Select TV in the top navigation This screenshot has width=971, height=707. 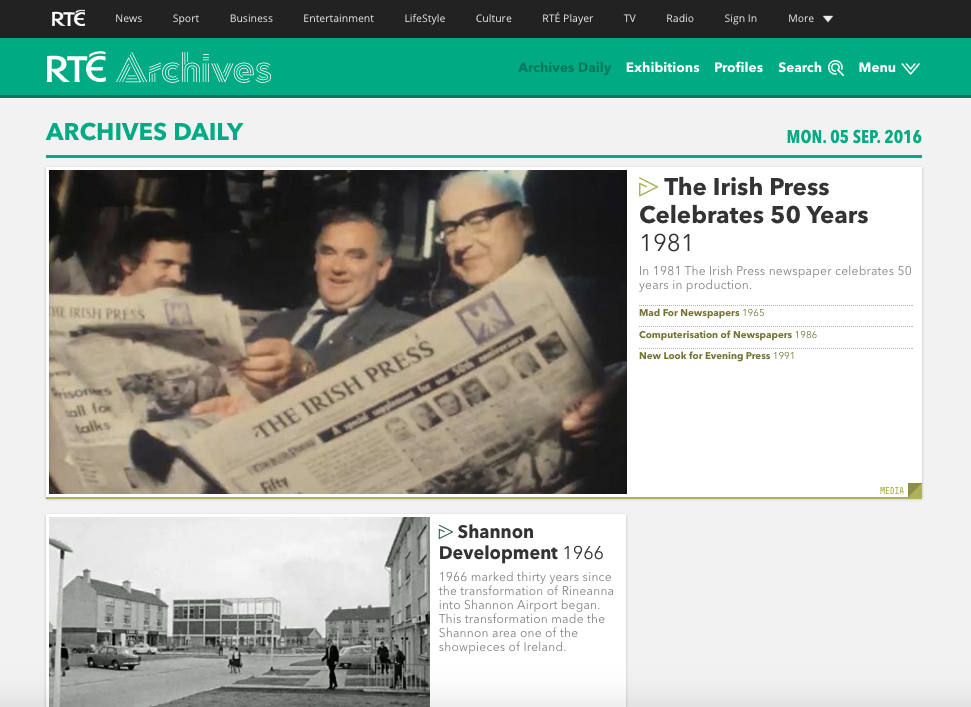coord(630,19)
